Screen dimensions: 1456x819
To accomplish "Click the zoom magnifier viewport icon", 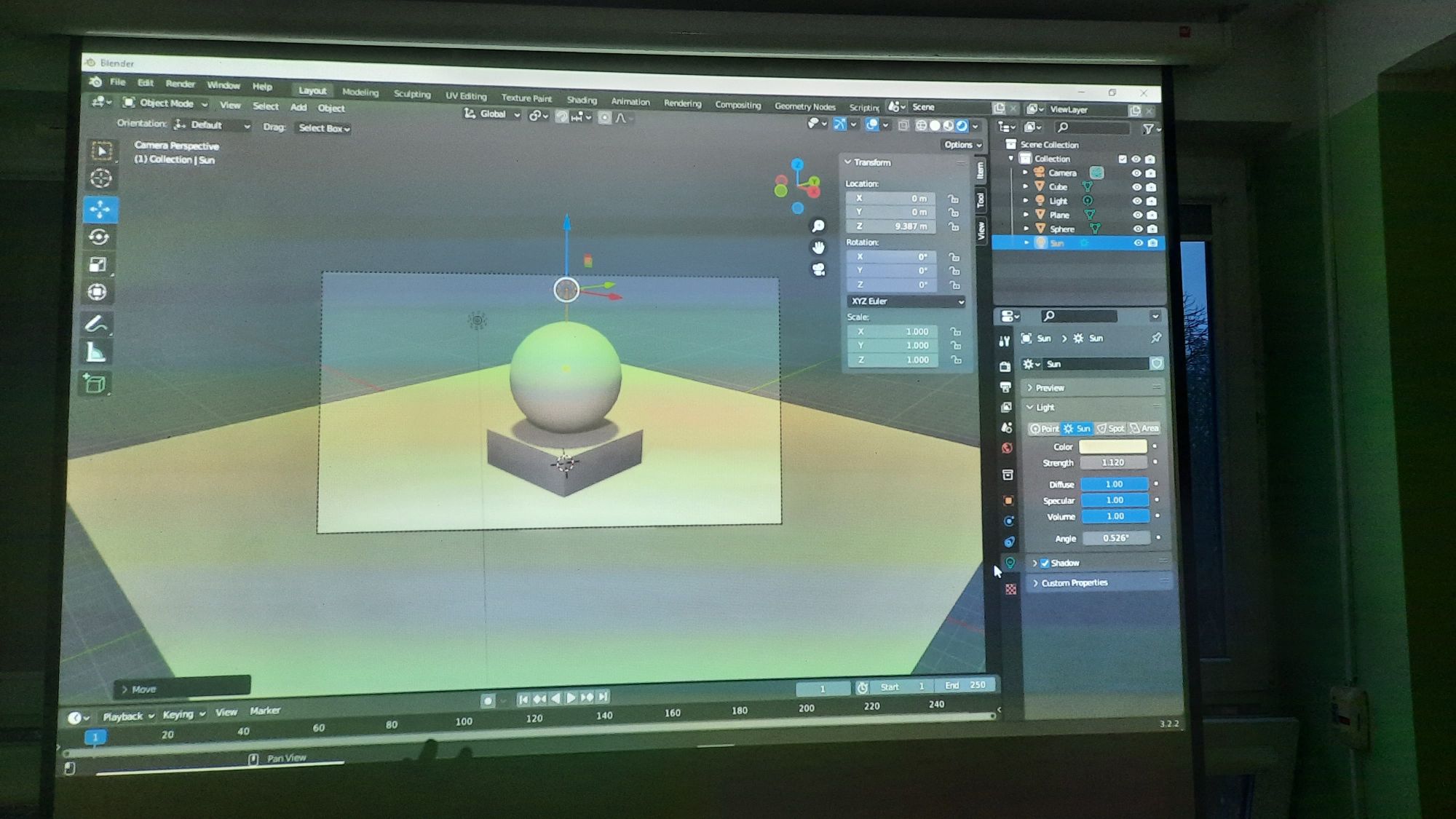I will (x=818, y=226).
